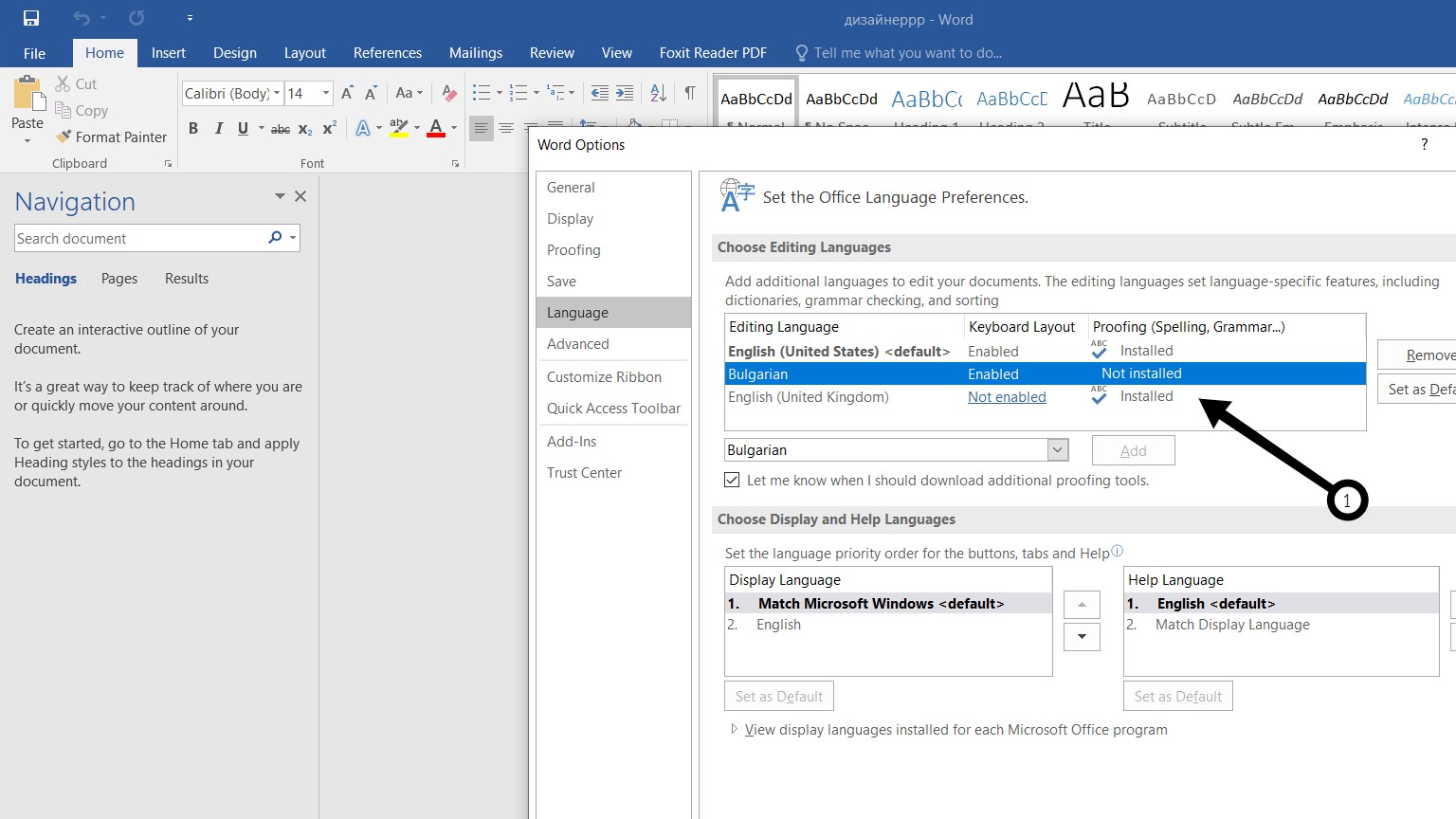Click the Remove language button
The image size is (1456, 819).
pyautogui.click(x=1418, y=355)
